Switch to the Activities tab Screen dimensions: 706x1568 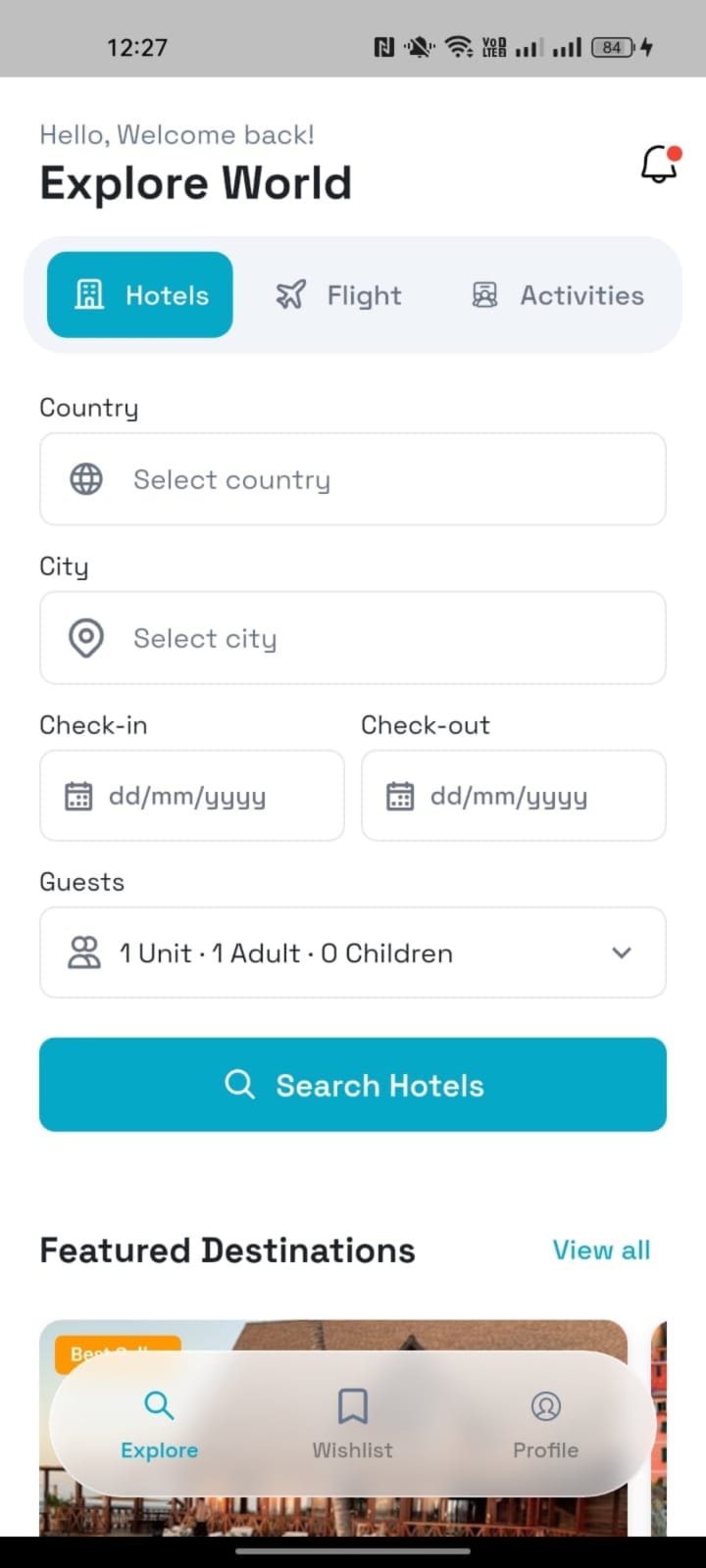tap(559, 295)
